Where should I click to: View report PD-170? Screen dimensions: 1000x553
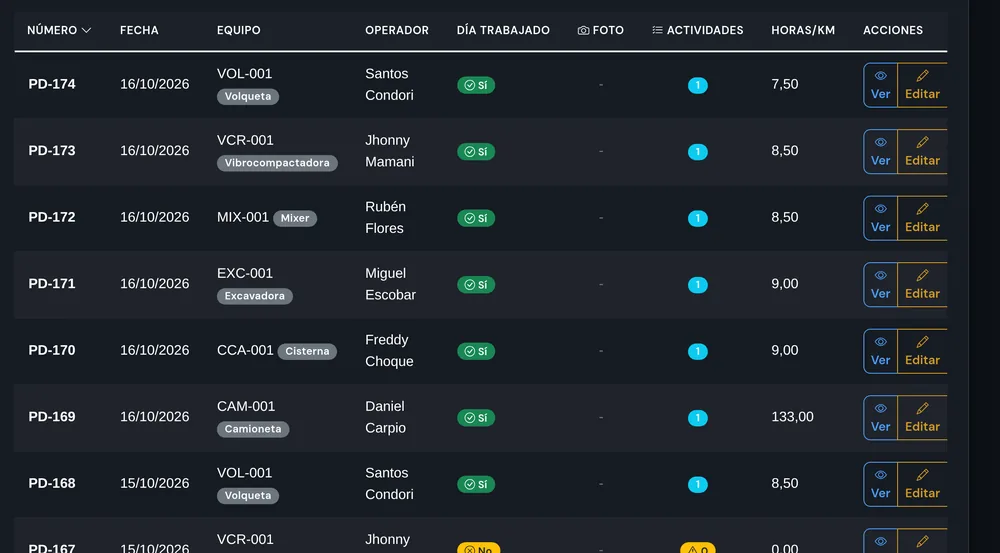(880, 351)
